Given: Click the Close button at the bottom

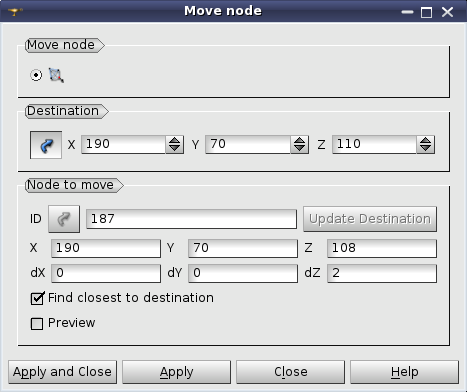Looking at the screenshot, I should click(290, 372).
